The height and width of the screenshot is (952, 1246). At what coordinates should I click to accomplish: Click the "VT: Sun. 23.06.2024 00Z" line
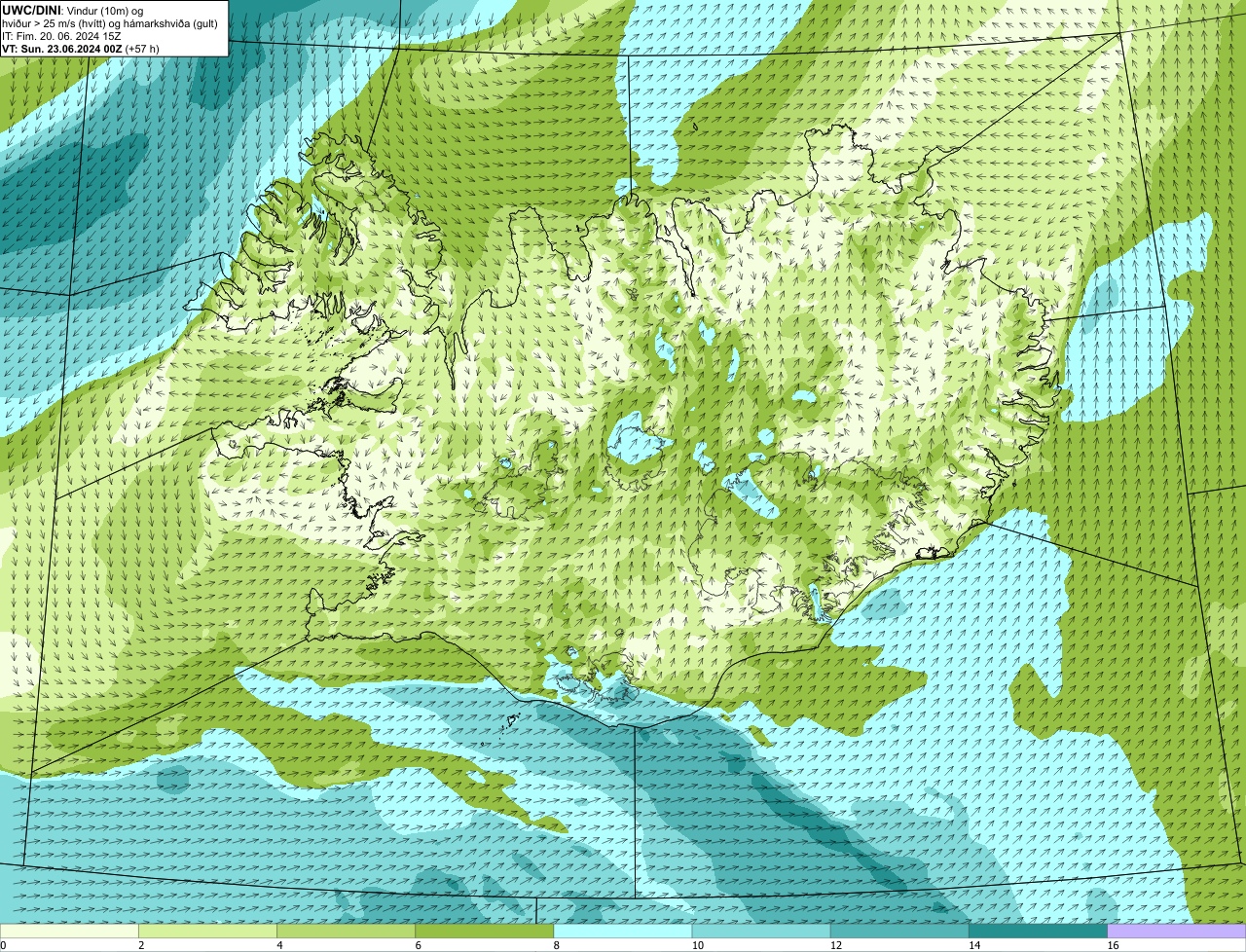(x=62, y=49)
